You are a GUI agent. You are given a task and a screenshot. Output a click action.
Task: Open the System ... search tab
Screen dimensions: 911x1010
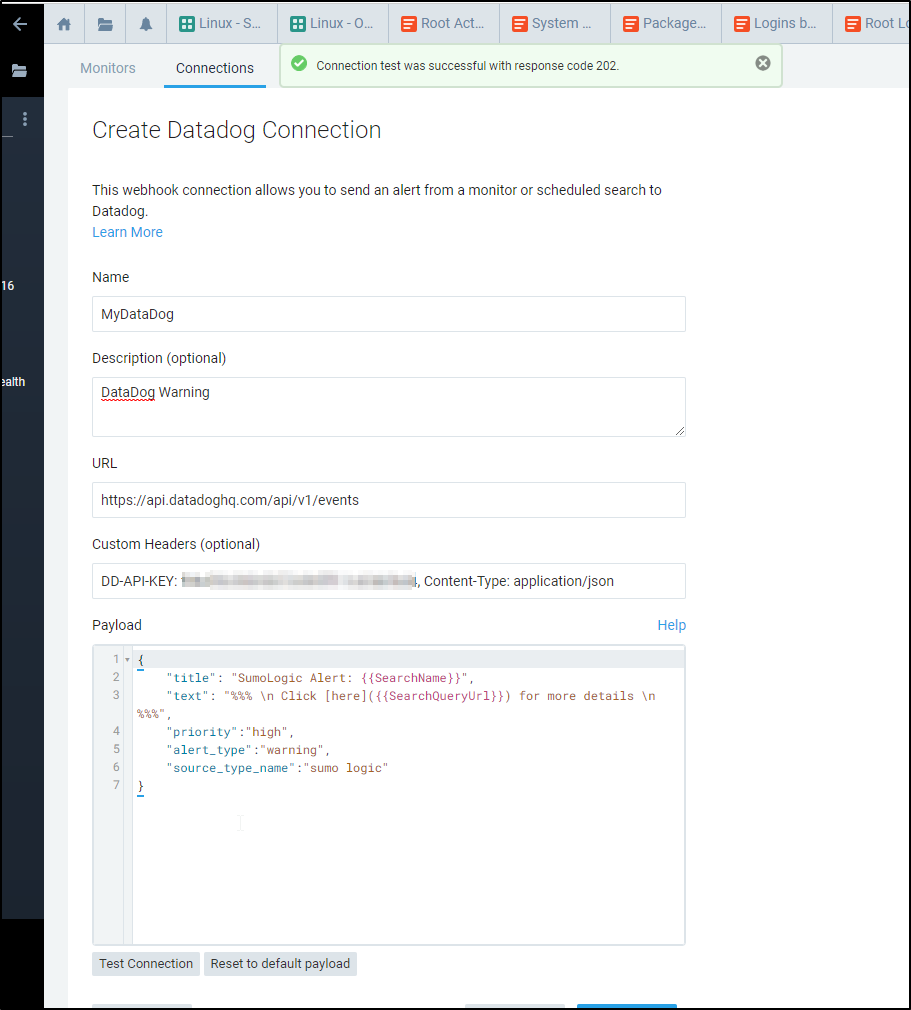555,24
